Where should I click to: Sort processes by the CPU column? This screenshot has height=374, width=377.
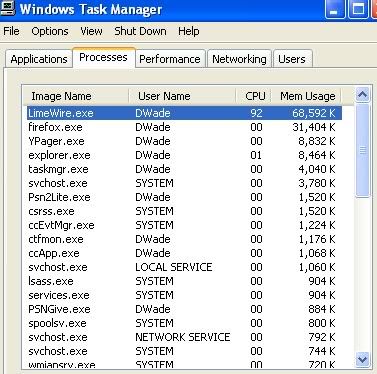click(254, 96)
